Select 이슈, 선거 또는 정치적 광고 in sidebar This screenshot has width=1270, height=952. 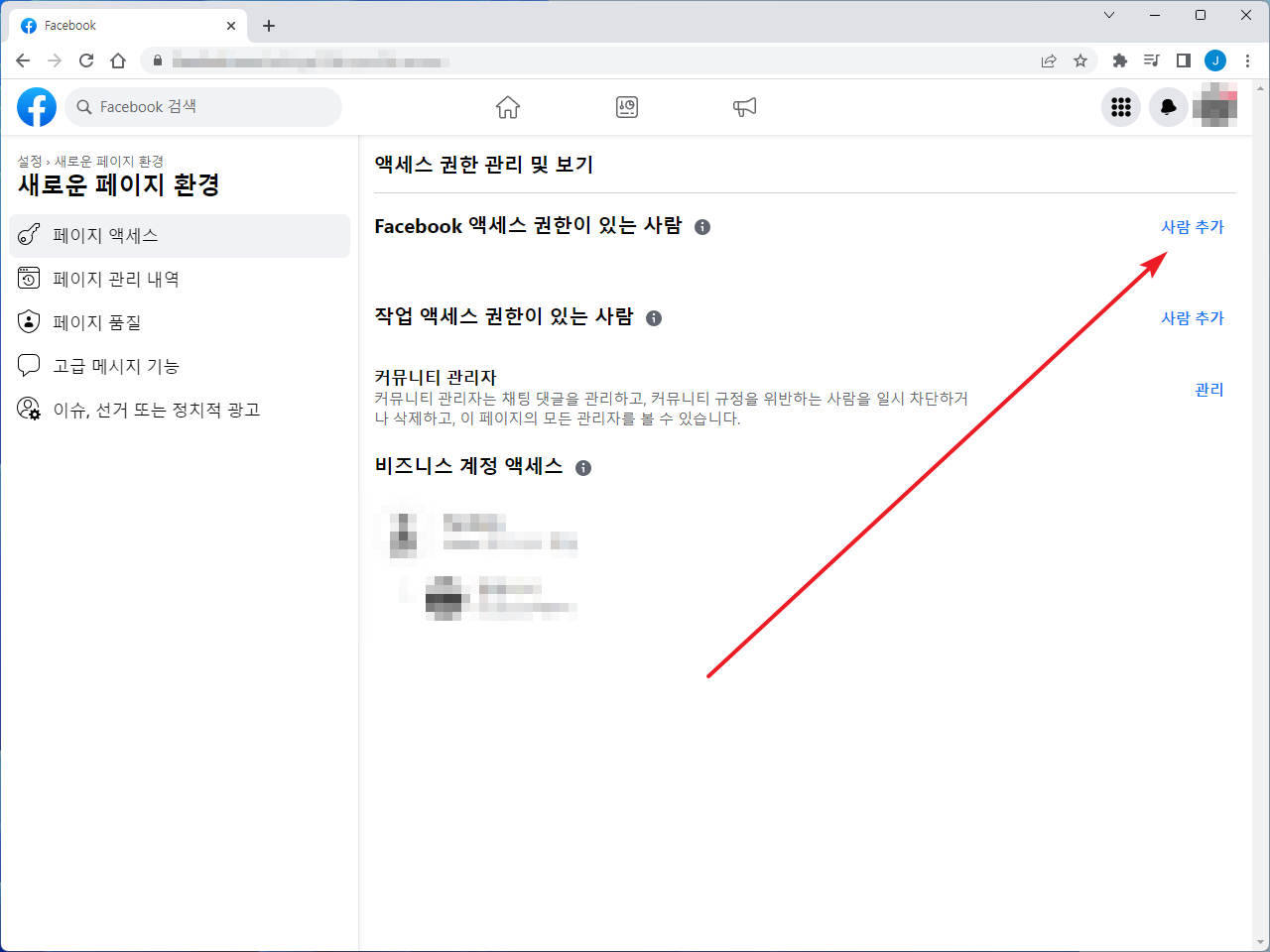[180, 410]
